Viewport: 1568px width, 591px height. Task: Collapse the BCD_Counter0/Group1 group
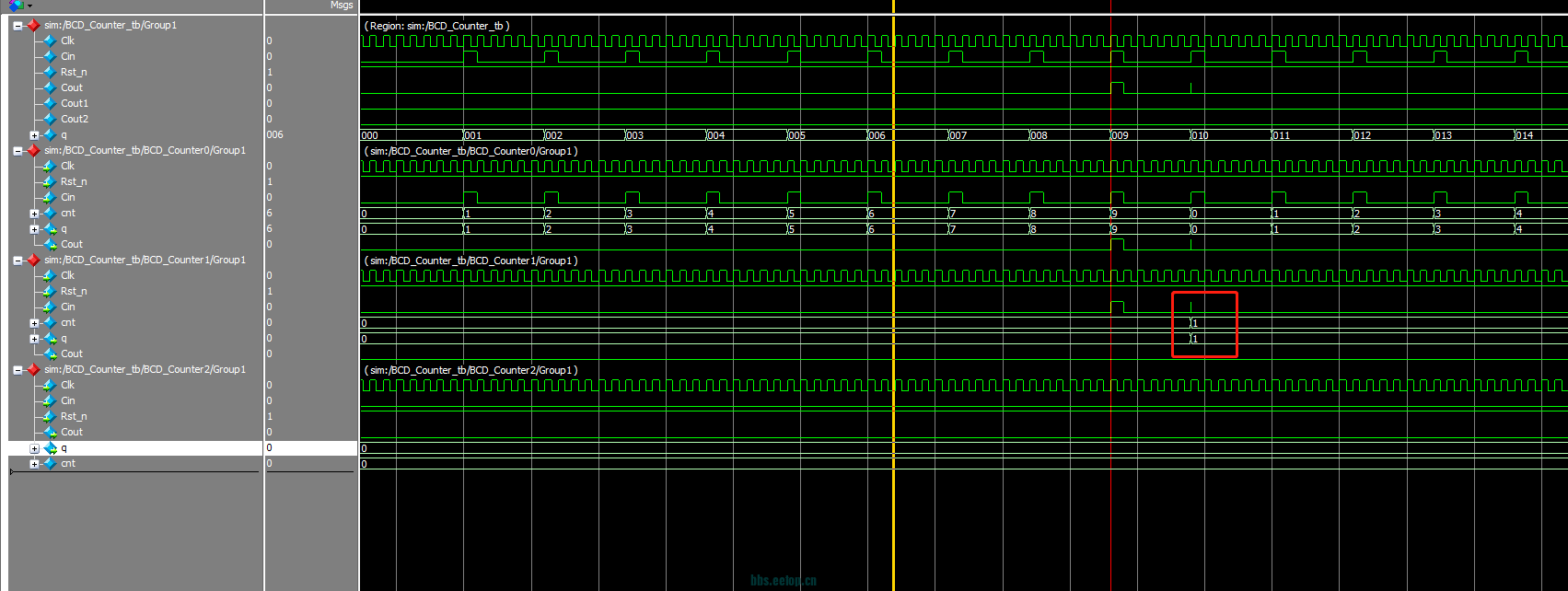pyautogui.click(x=17, y=151)
